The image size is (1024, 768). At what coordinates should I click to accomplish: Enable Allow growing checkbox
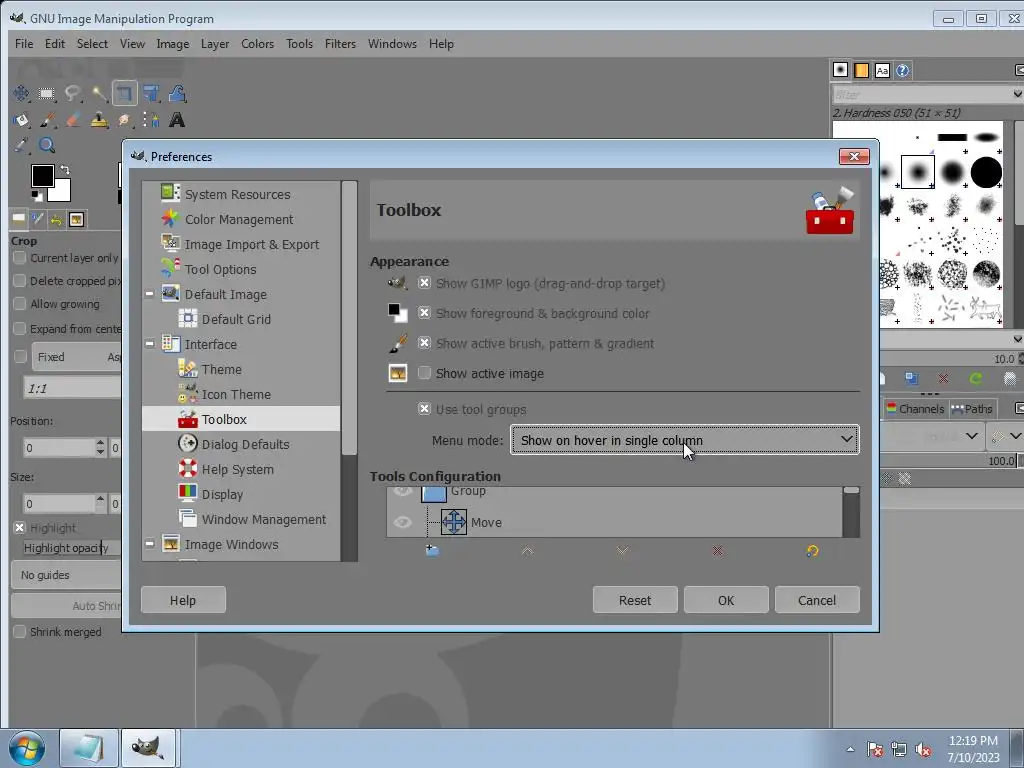20,304
